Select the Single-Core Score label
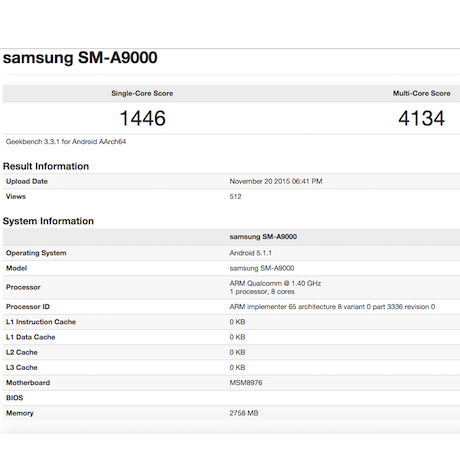Viewport: 460px width, 450px height. coord(142,93)
